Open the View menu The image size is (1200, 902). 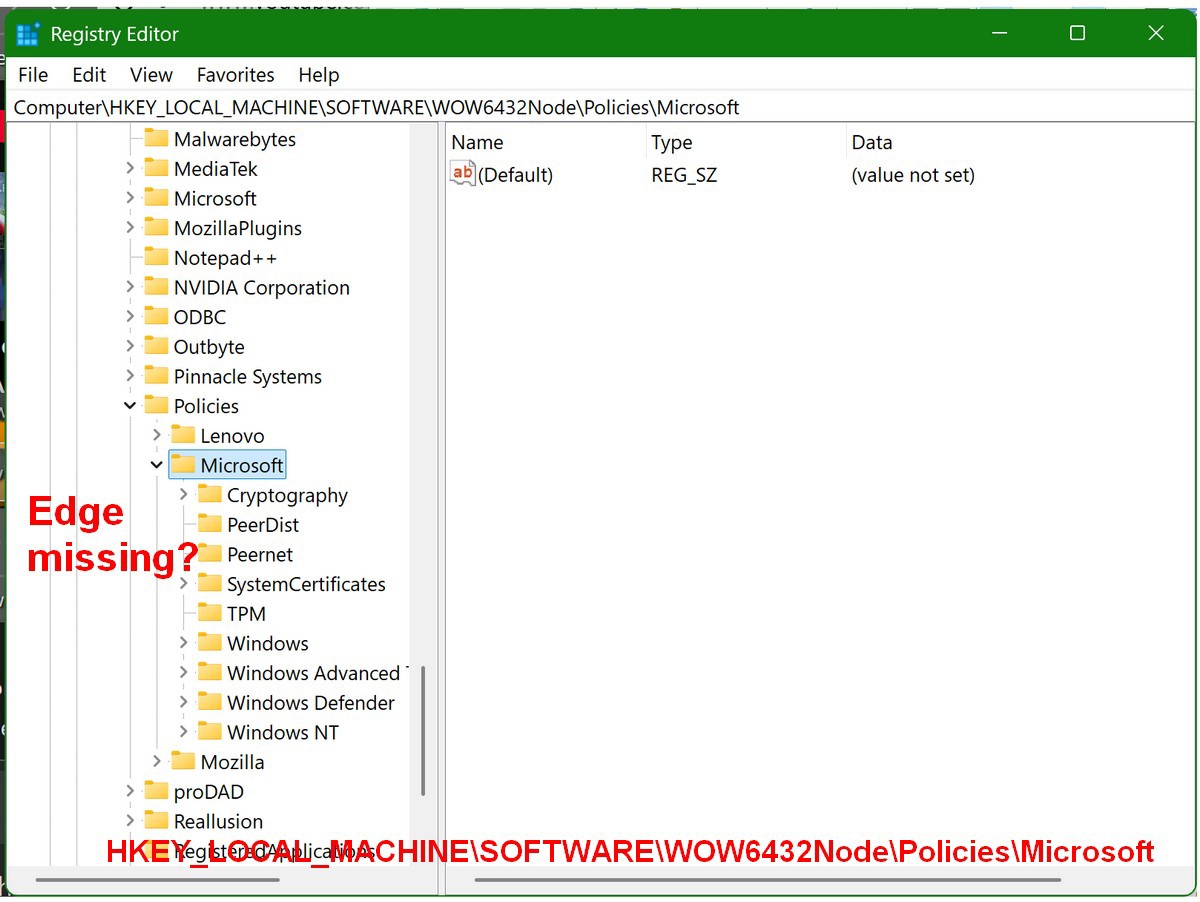point(151,75)
